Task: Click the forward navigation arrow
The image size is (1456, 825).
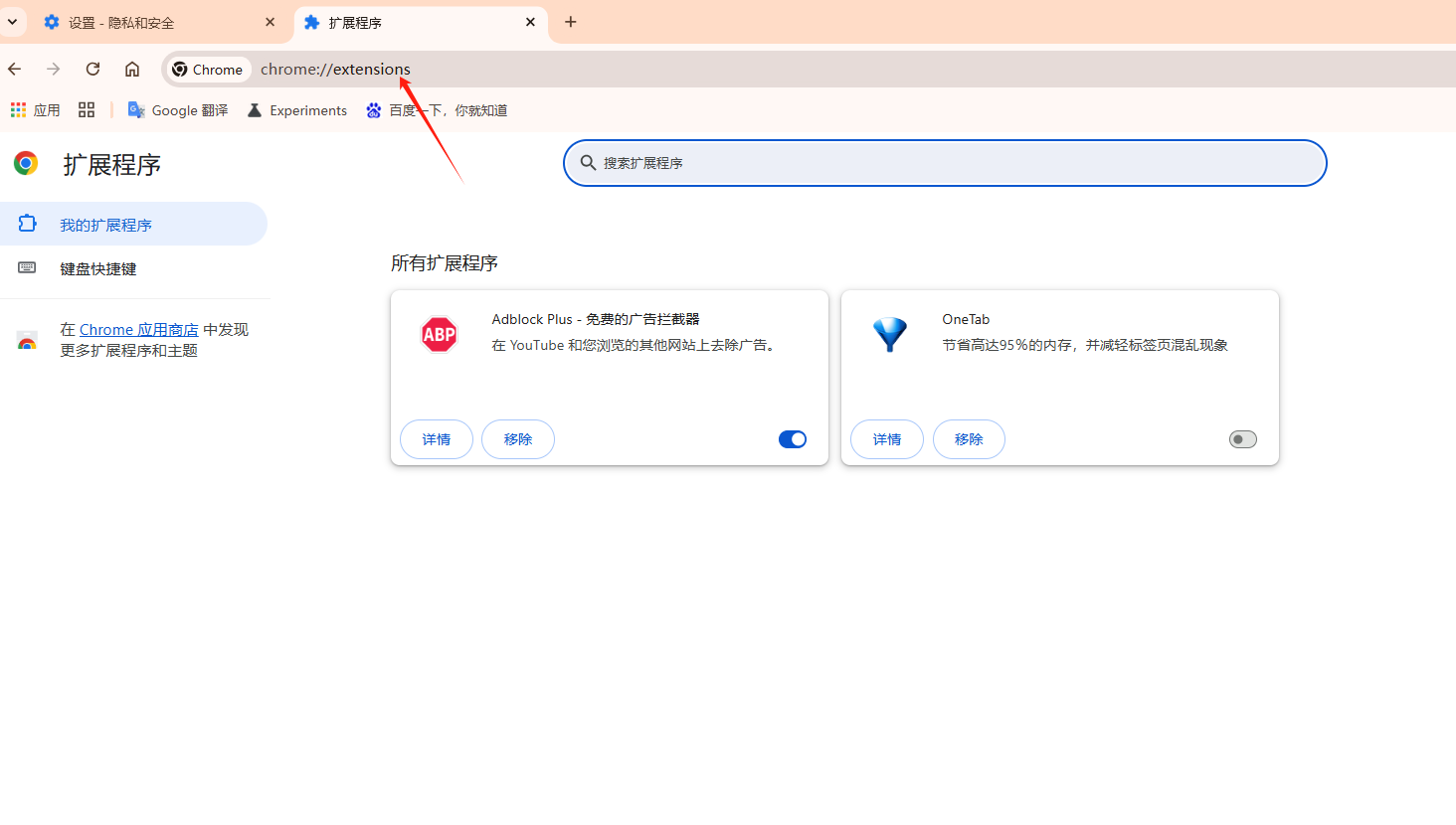Action: point(54,69)
